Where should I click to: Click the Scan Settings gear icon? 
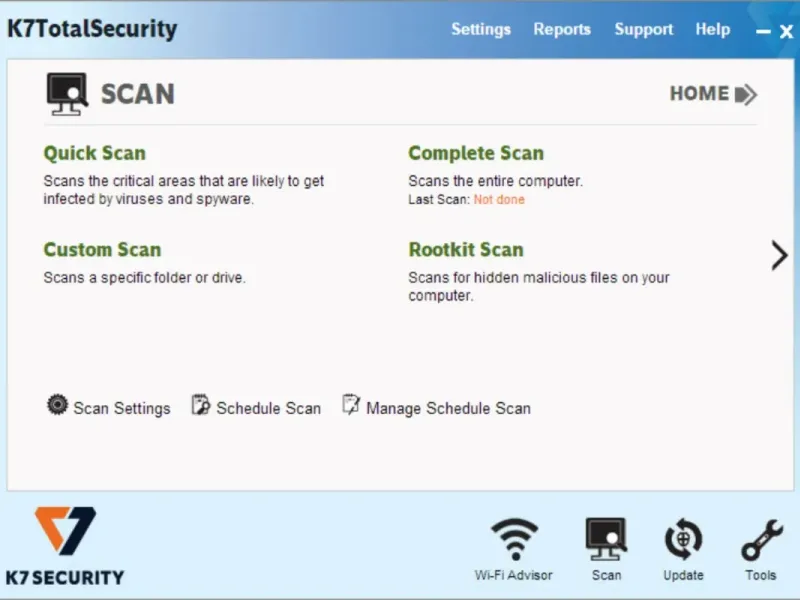[57, 405]
